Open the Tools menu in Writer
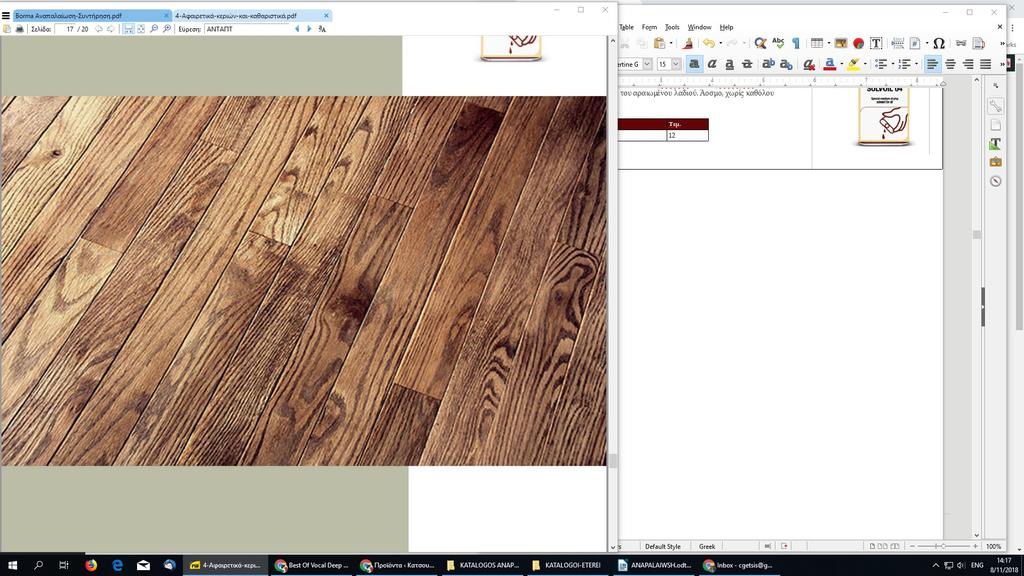The image size is (1024, 576). [672, 27]
